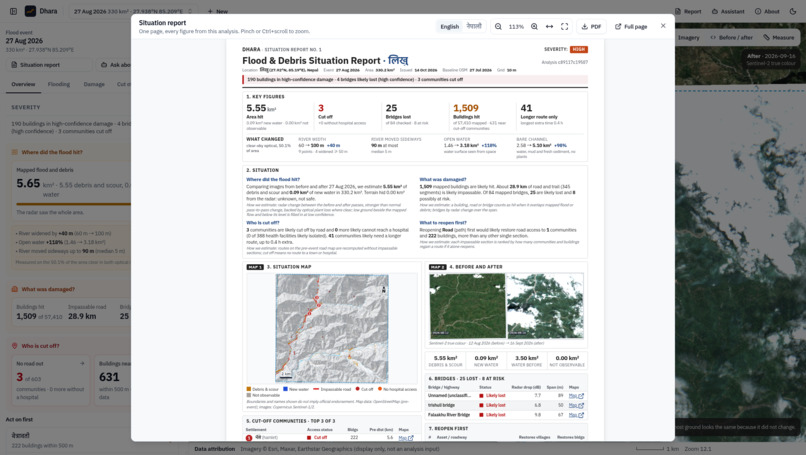Select the Flooding tab
The height and width of the screenshot is (455, 806).
[59, 84]
